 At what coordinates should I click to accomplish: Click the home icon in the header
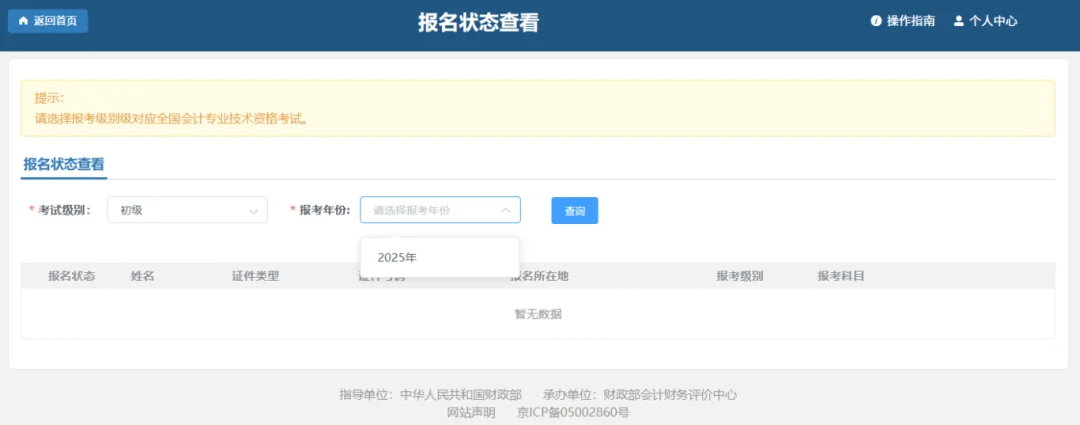pyautogui.click(x=23, y=21)
